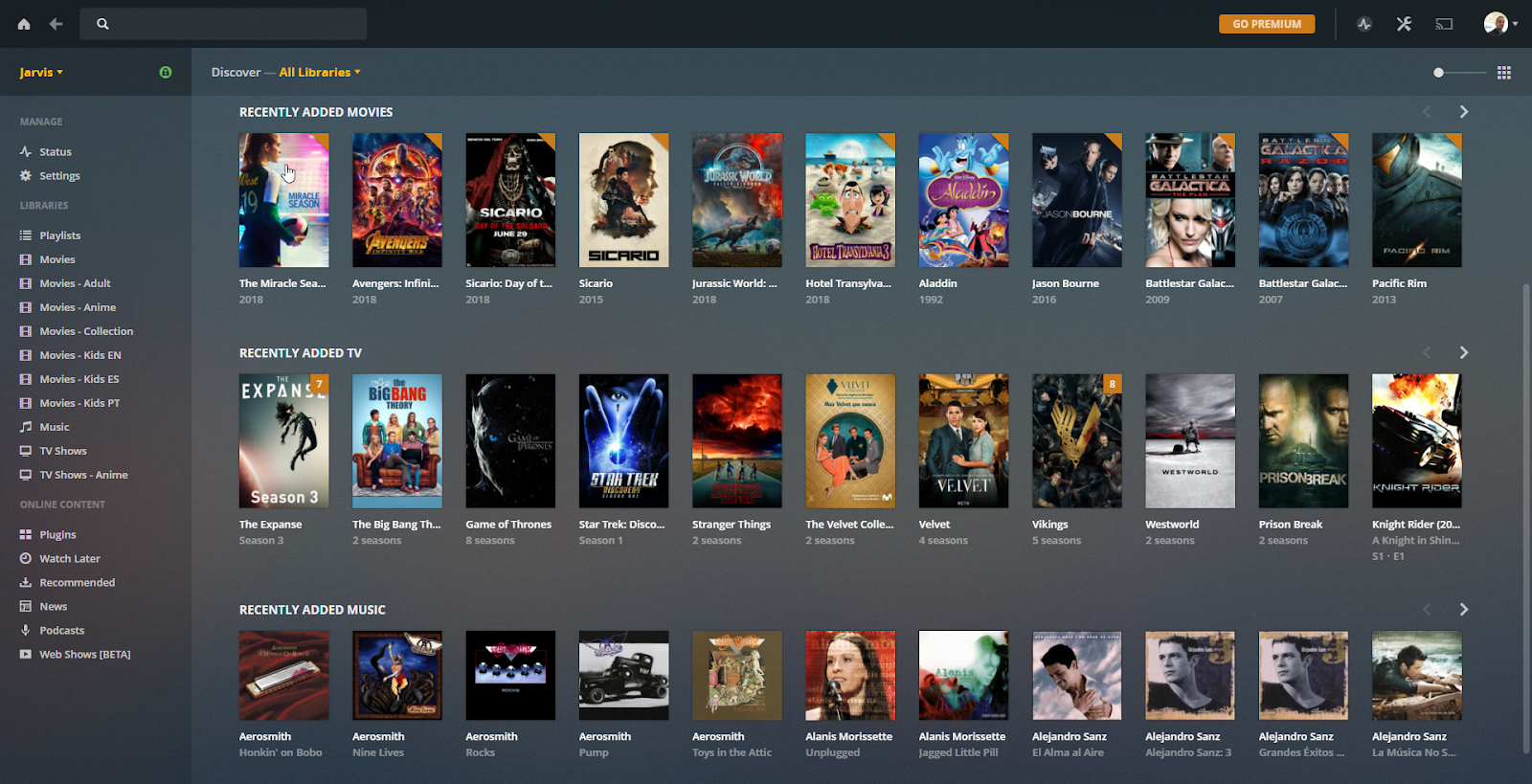Click the Podcasts microphone icon
The image size is (1532, 784).
pyautogui.click(x=26, y=630)
